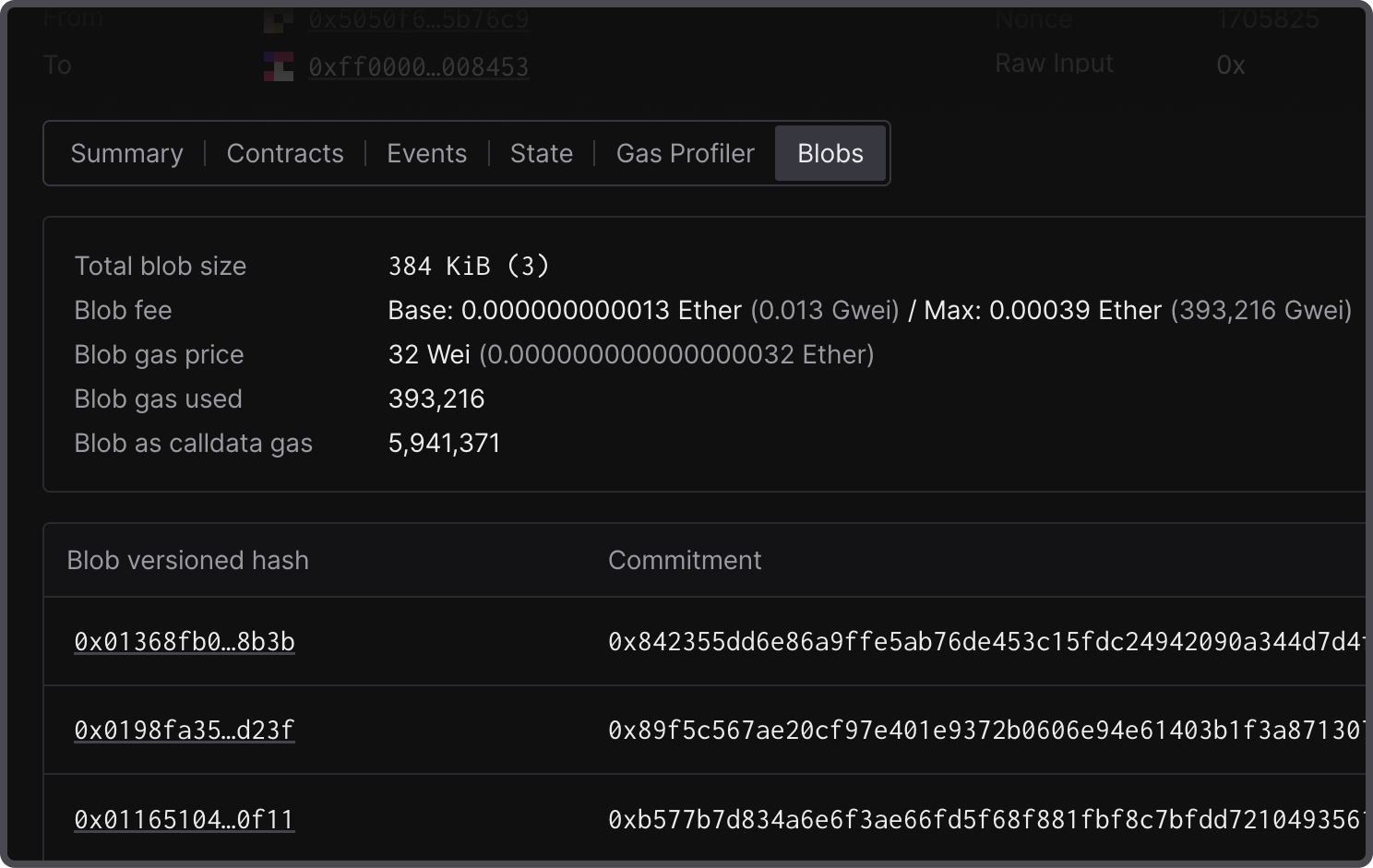Go to the Events tab
This screenshot has width=1373, height=868.
(426, 153)
